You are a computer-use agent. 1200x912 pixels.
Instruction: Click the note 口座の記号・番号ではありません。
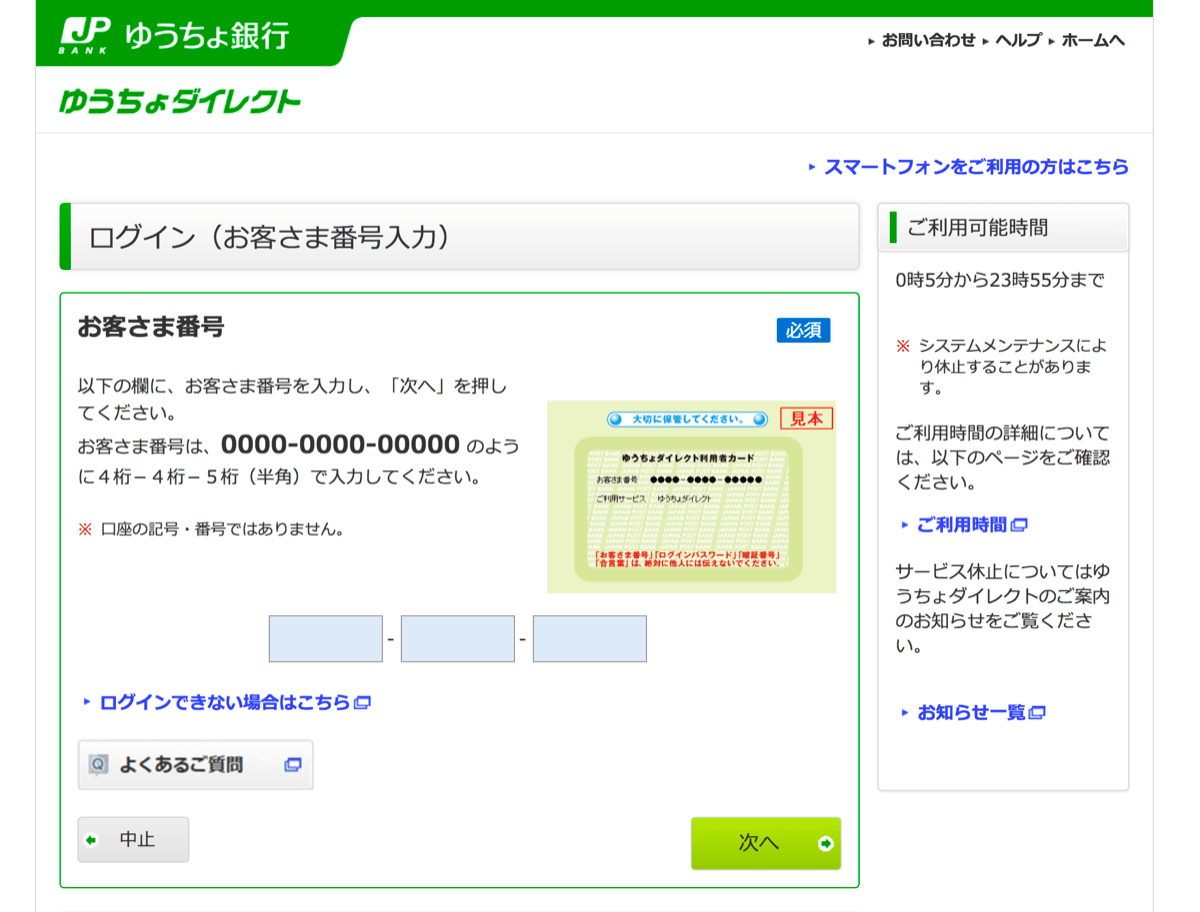(223, 529)
